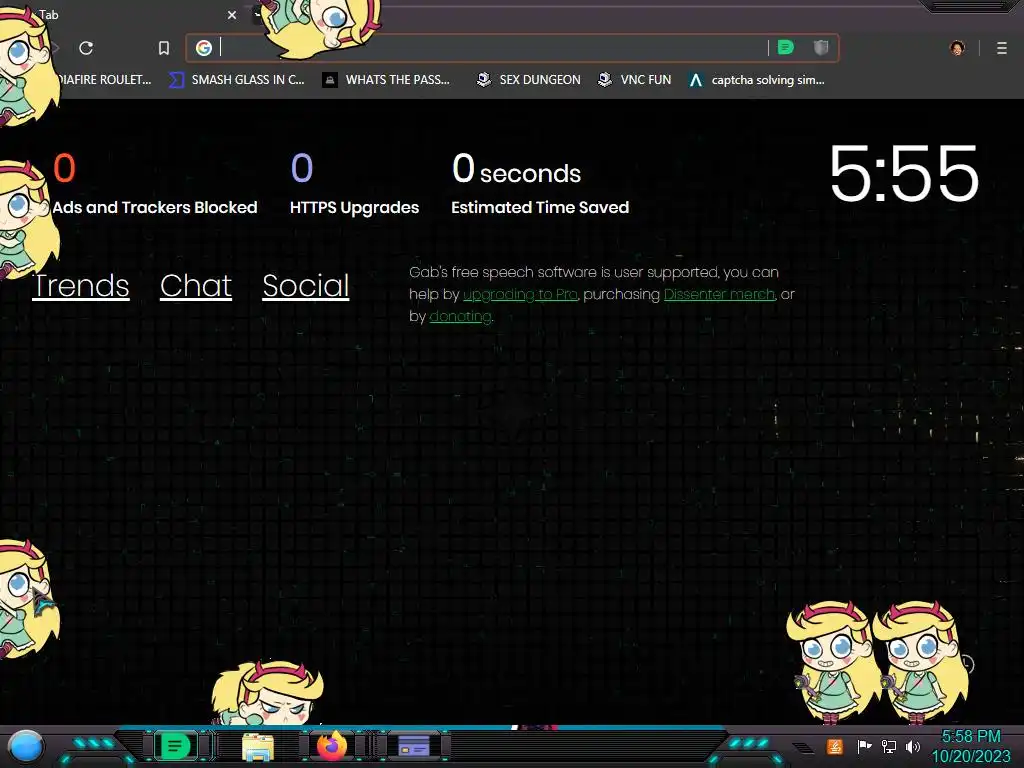Follow the upgrading to Pro link
Viewport: 1024px width, 768px height.
click(520, 295)
